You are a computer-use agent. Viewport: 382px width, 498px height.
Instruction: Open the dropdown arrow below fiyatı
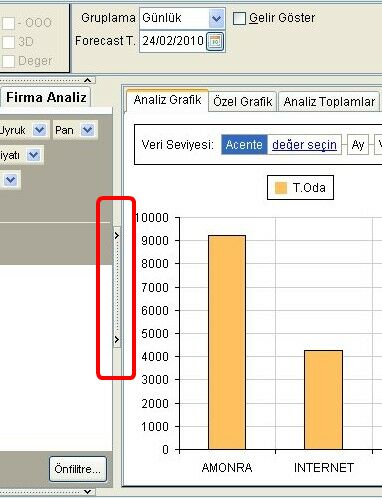[x=11, y=180]
